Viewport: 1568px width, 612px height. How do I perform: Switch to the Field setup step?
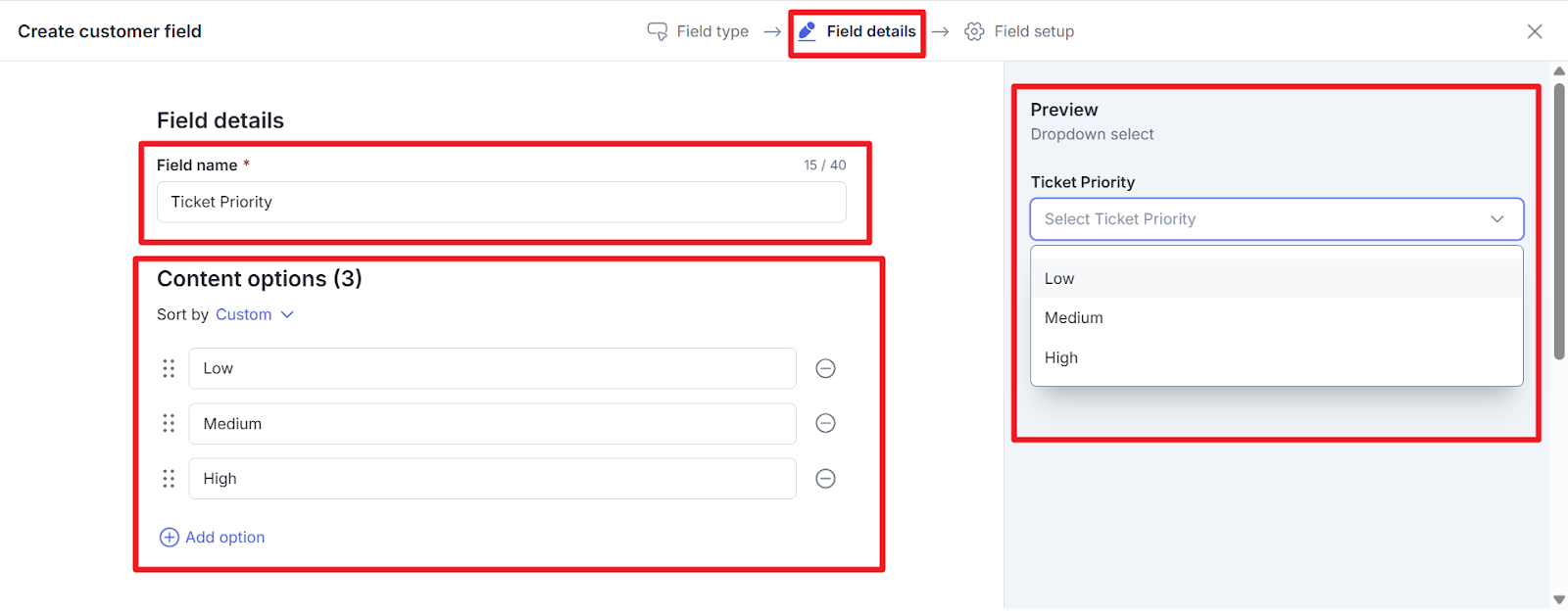[1034, 31]
